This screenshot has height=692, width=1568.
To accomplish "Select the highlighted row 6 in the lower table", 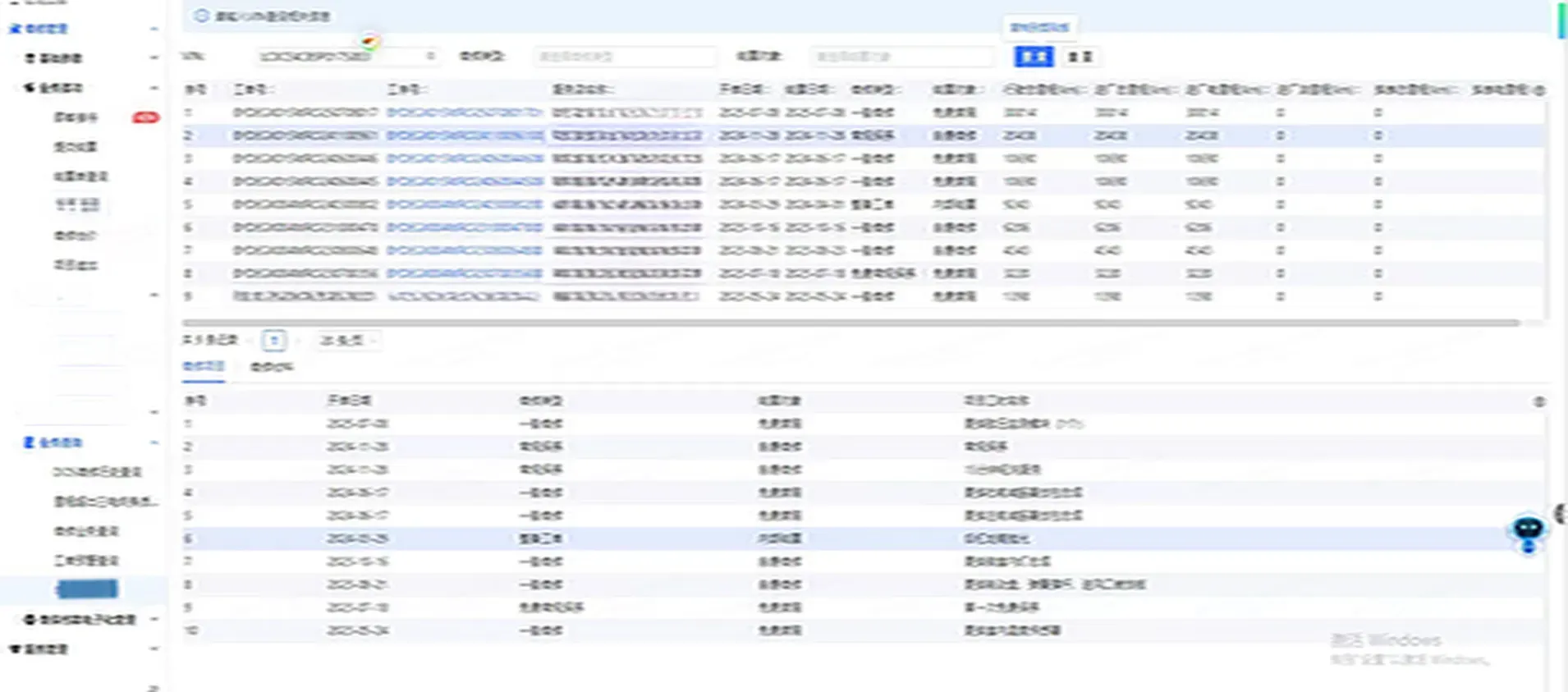I will pyautogui.click(x=864, y=538).
